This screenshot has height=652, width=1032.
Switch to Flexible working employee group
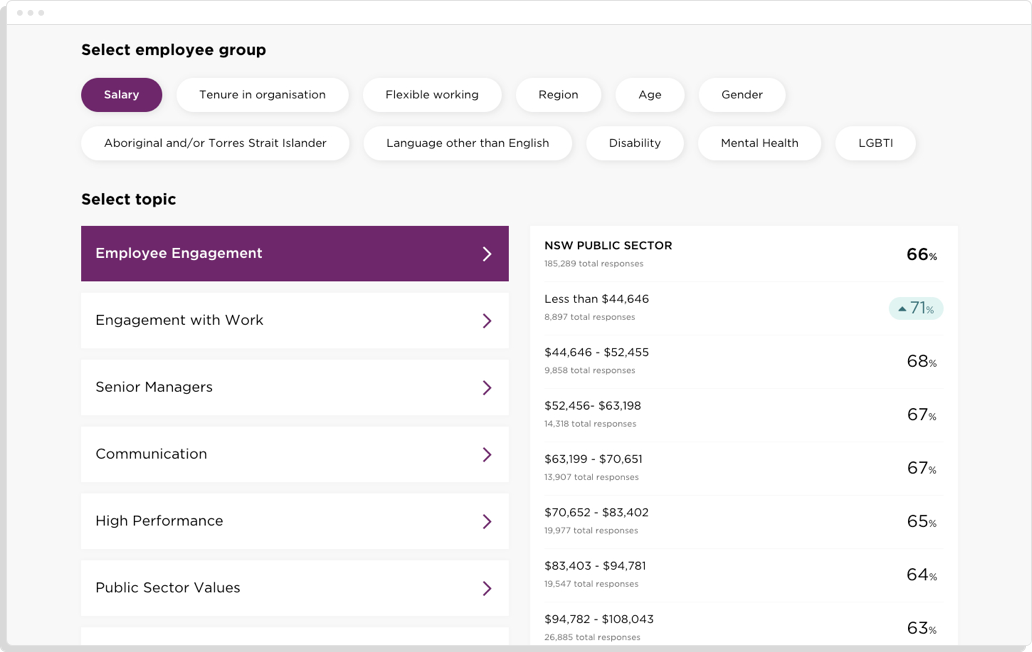432,95
